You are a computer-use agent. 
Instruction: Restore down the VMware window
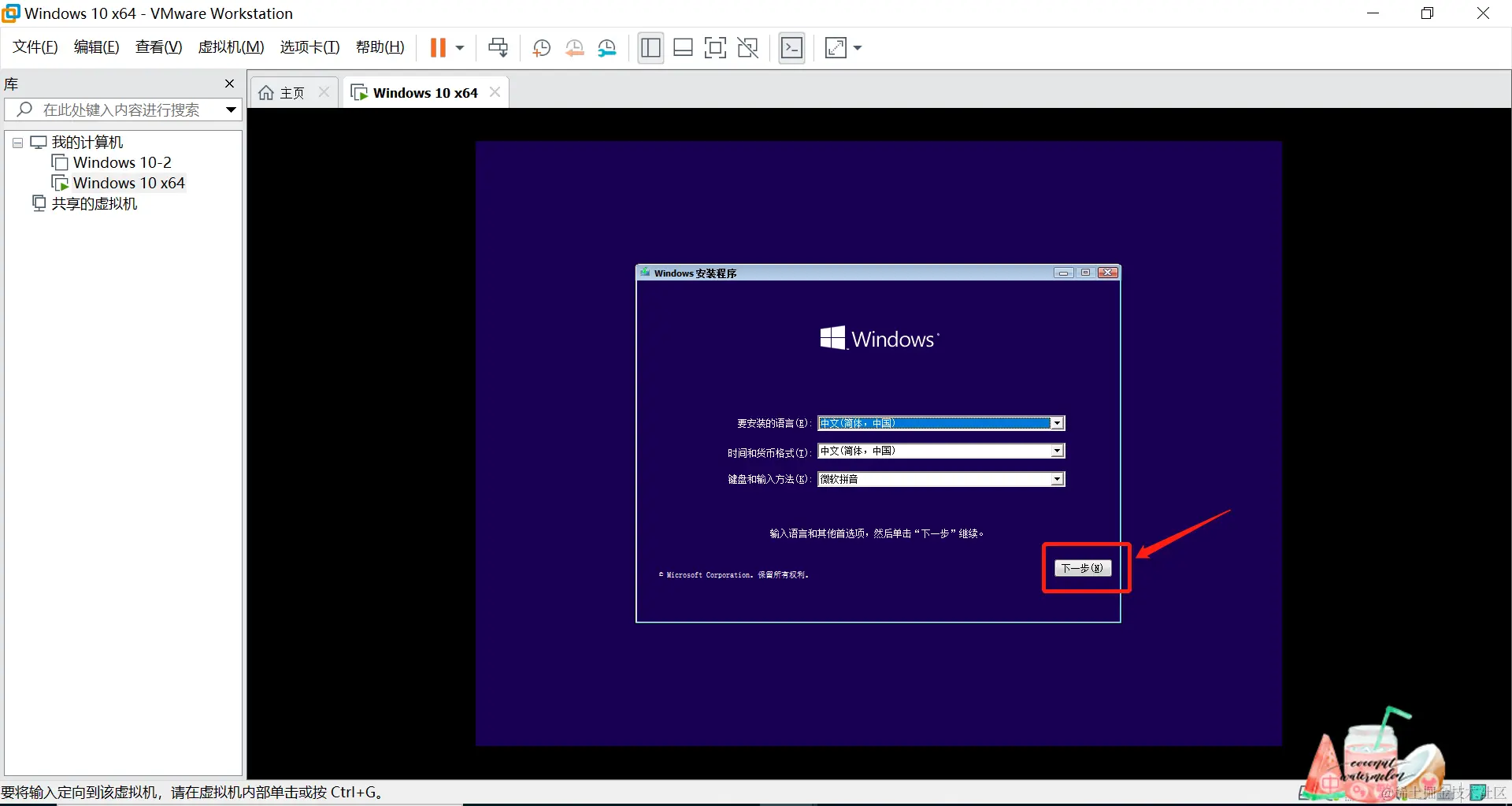pyautogui.click(x=1427, y=13)
